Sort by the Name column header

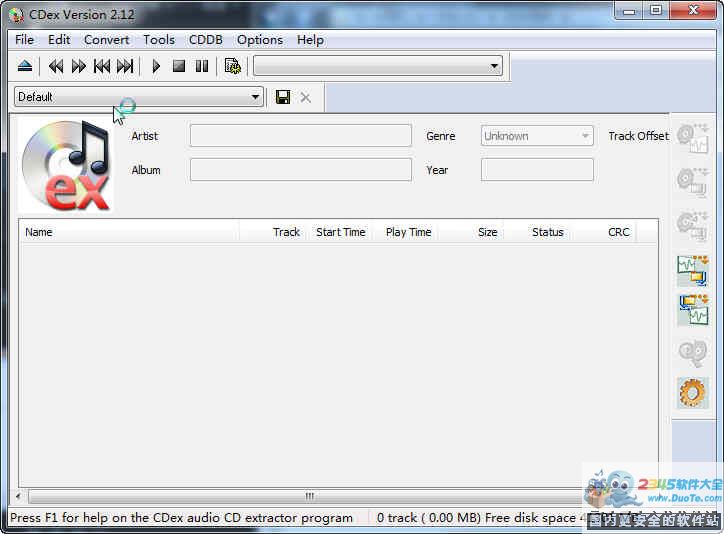[x=129, y=232]
